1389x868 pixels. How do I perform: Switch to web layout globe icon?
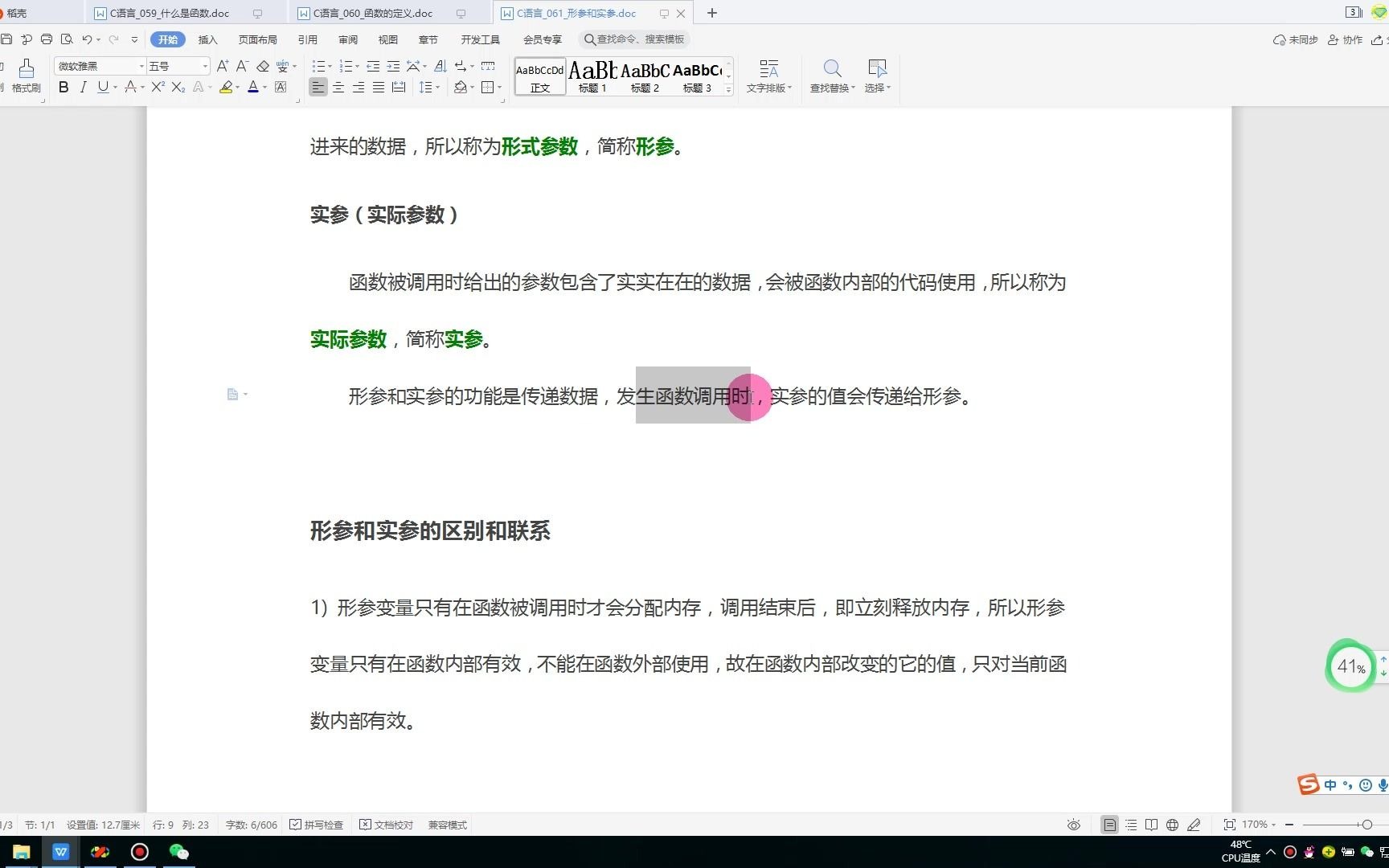click(x=1172, y=825)
